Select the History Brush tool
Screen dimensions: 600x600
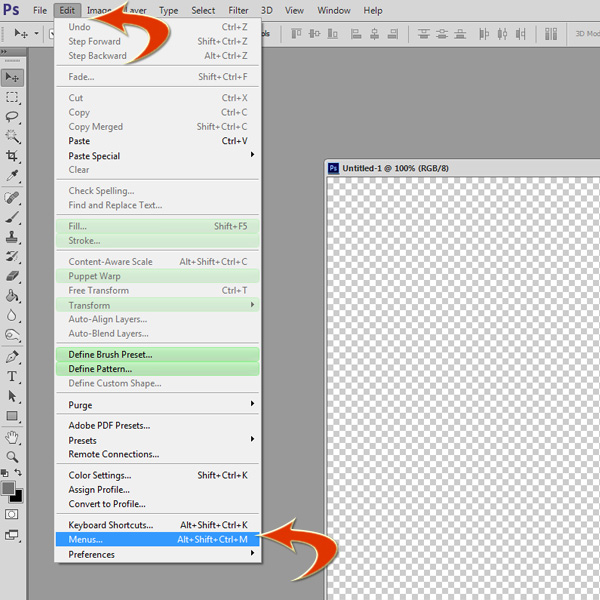(x=12, y=257)
